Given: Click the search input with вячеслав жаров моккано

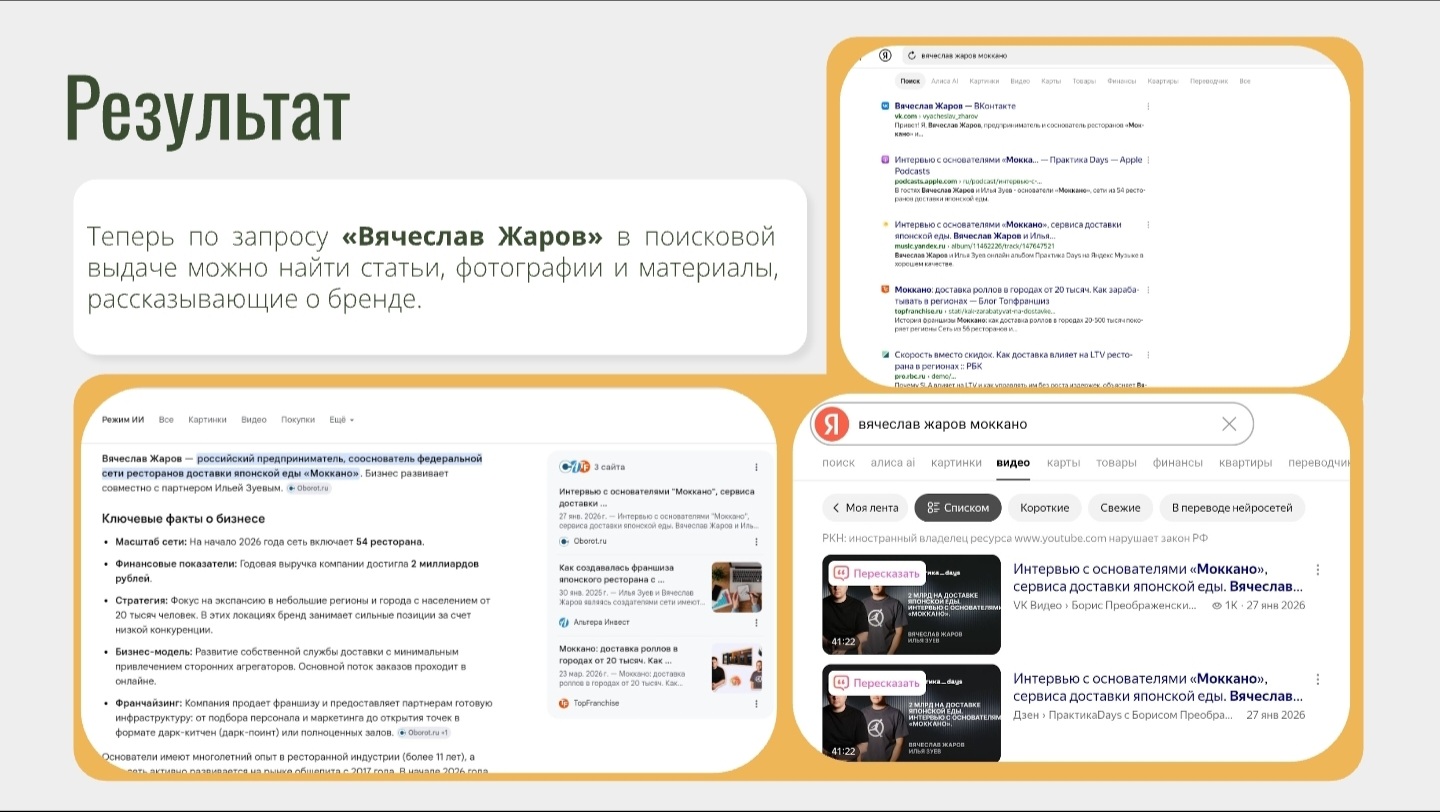Looking at the screenshot, I should pyautogui.click(x=1030, y=424).
